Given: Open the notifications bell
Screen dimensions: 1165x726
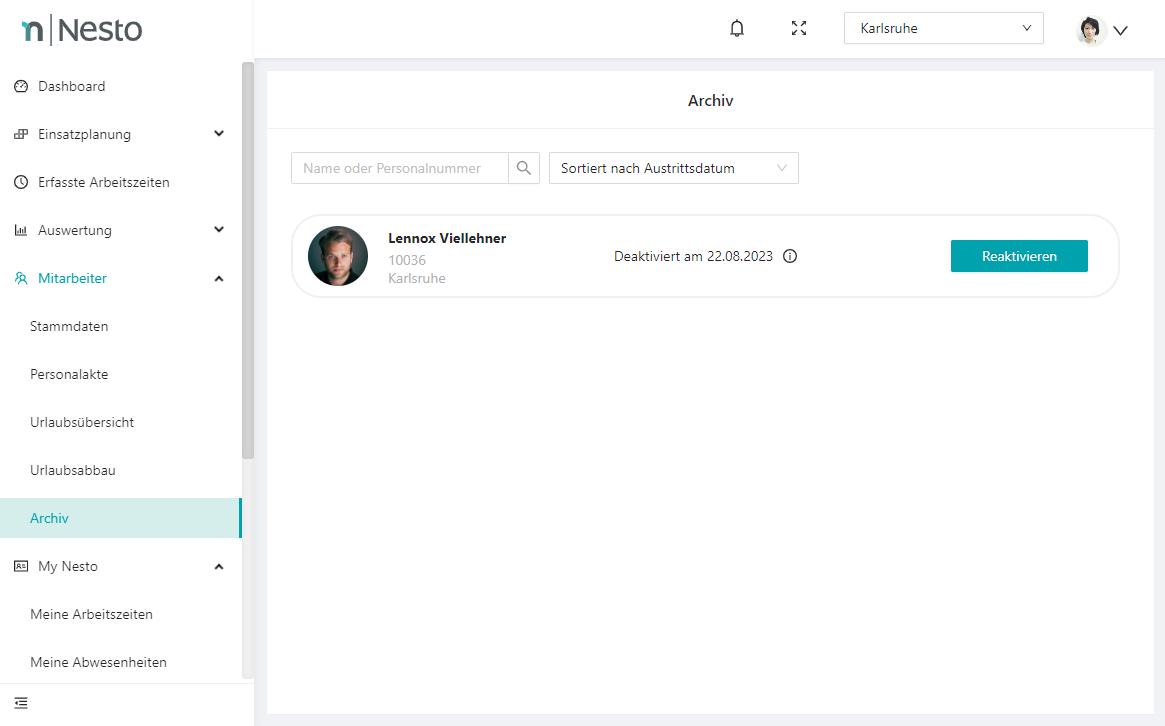Looking at the screenshot, I should 737,29.
